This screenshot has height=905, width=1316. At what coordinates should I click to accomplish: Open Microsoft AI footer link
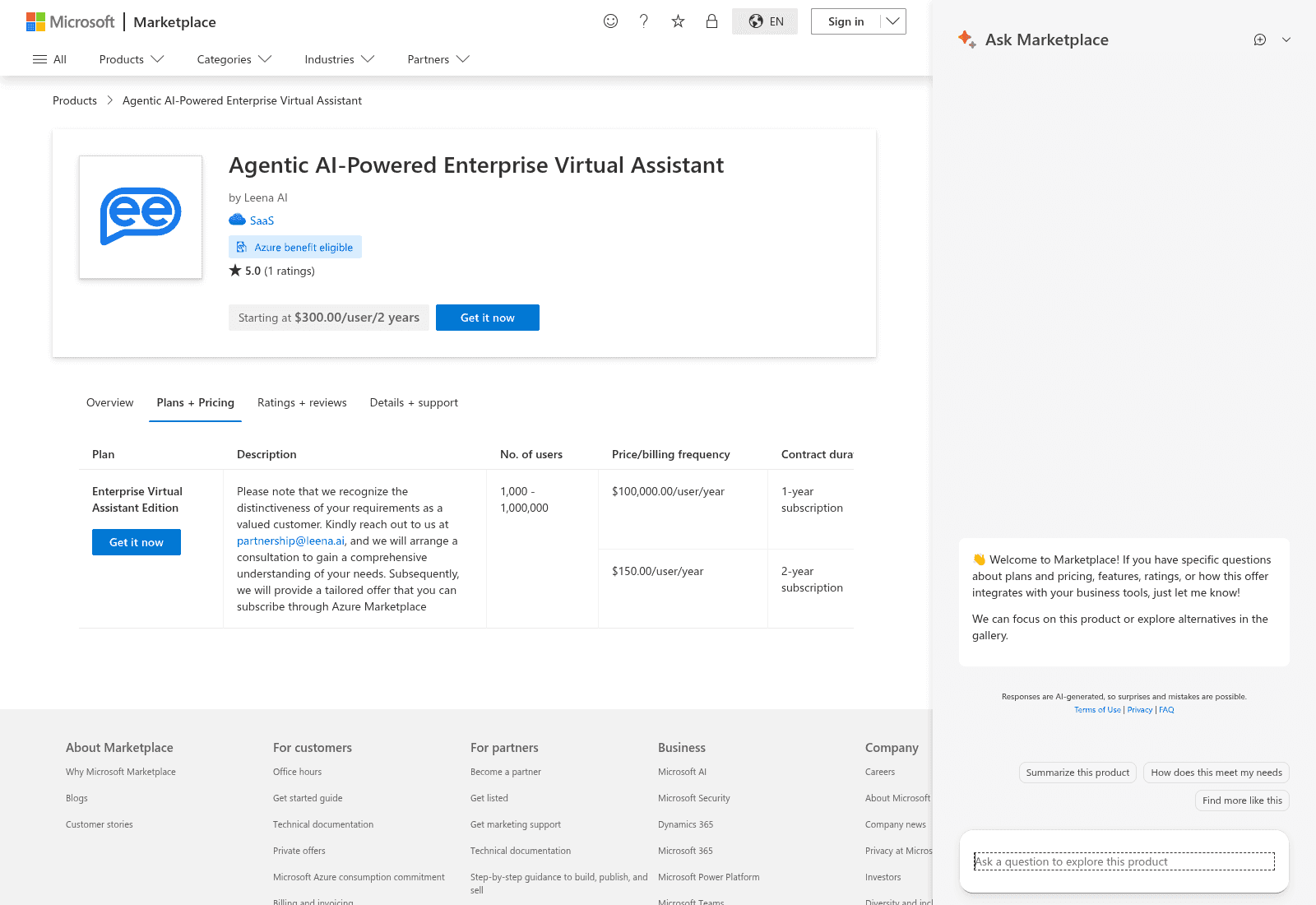click(x=682, y=772)
